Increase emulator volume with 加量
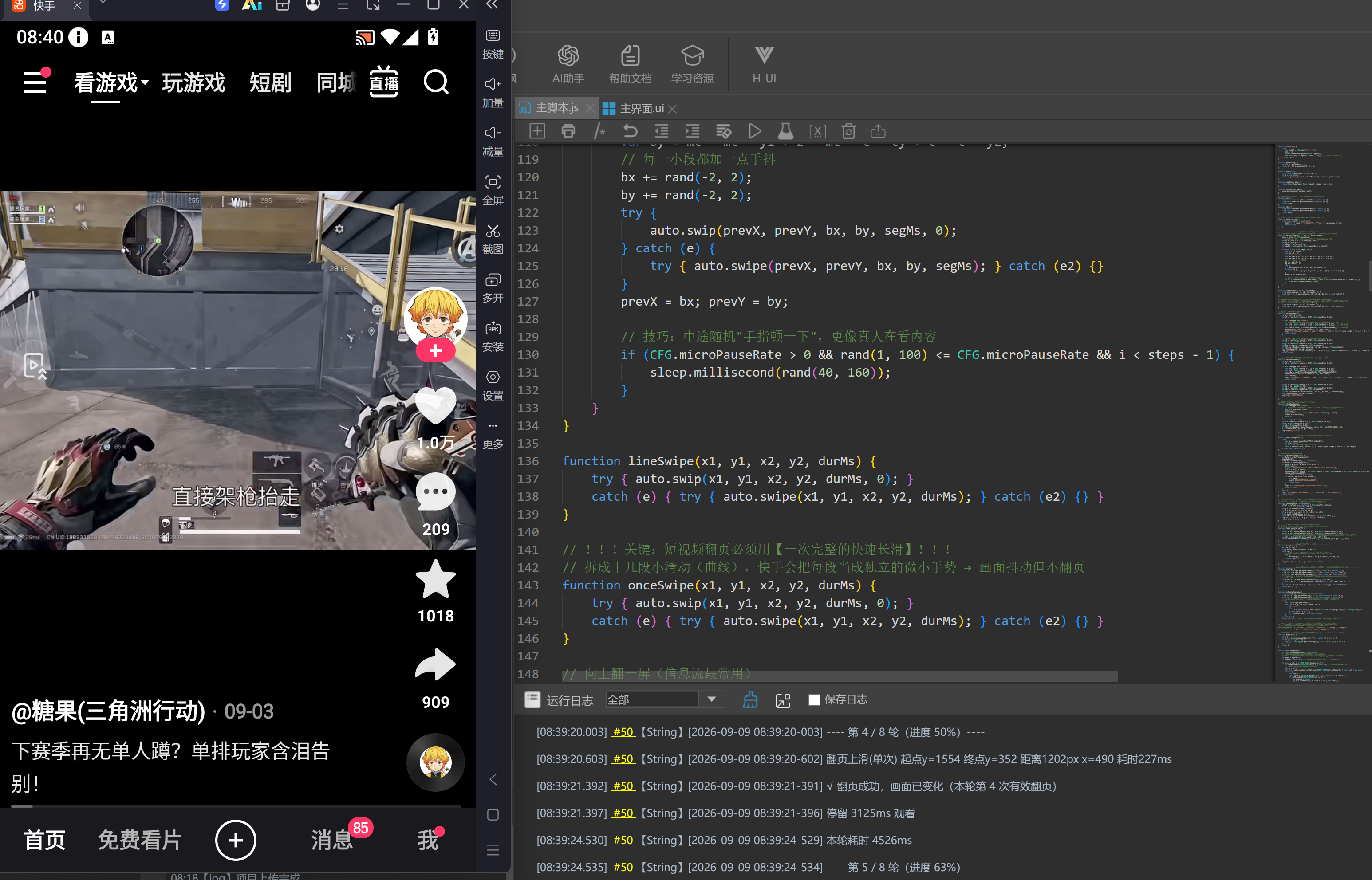Image resolution: width=1372 pixels, height=880 pixels. [493, 93]
